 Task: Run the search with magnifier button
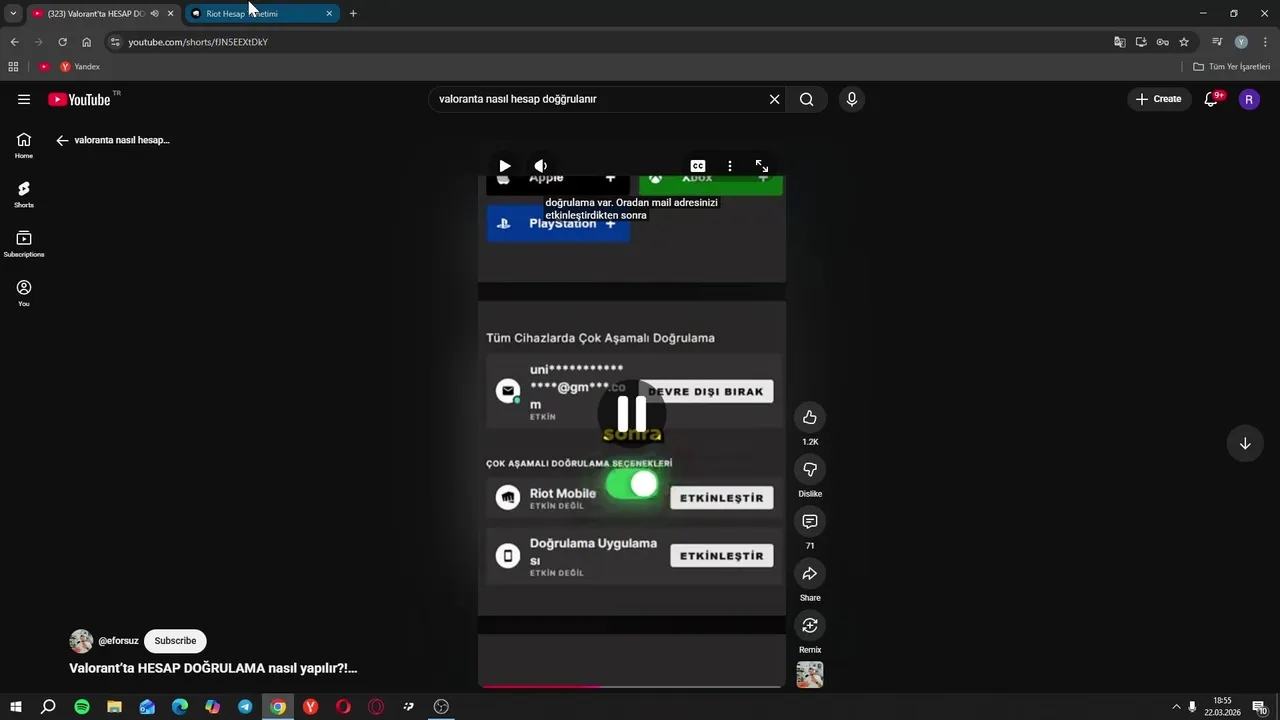tap(807, 99)
